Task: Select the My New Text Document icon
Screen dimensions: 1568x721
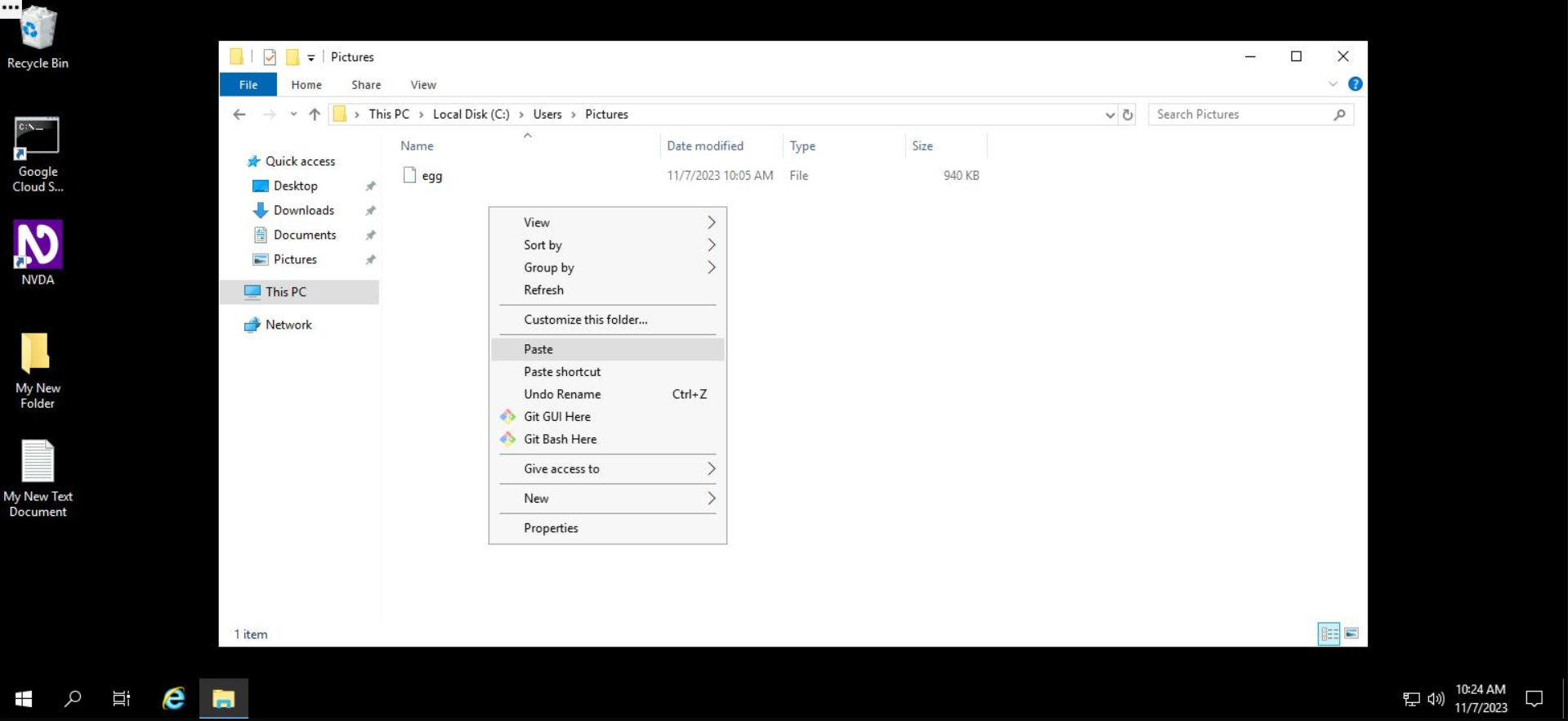Action: [38, 478]
